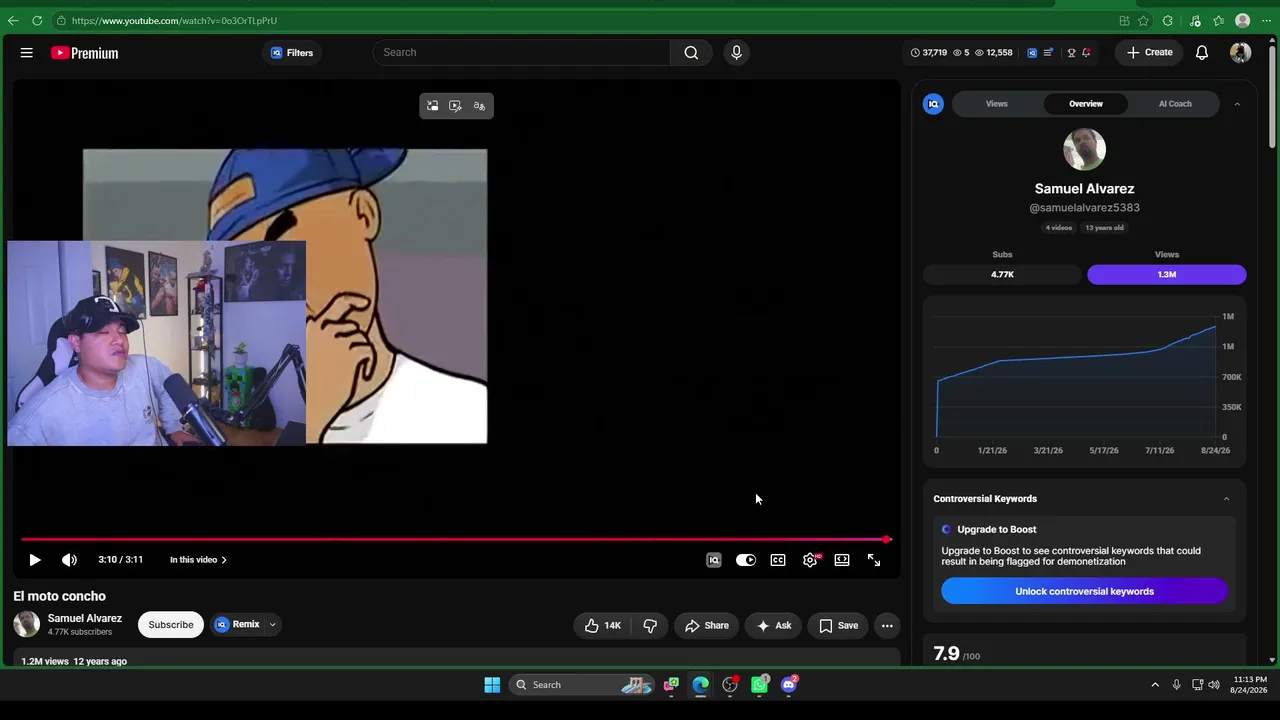Screen dimensions: 1280x720
Task: Click the vidIQ Remix button
Action: (x=237, y=625)
